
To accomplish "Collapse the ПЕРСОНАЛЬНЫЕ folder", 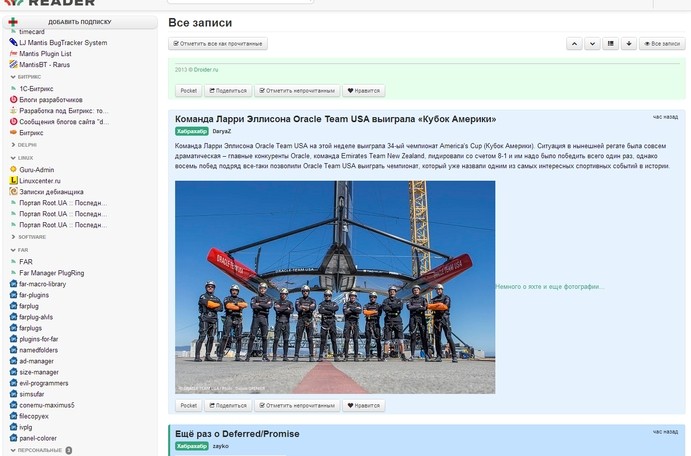I will (x=13, y=450).
